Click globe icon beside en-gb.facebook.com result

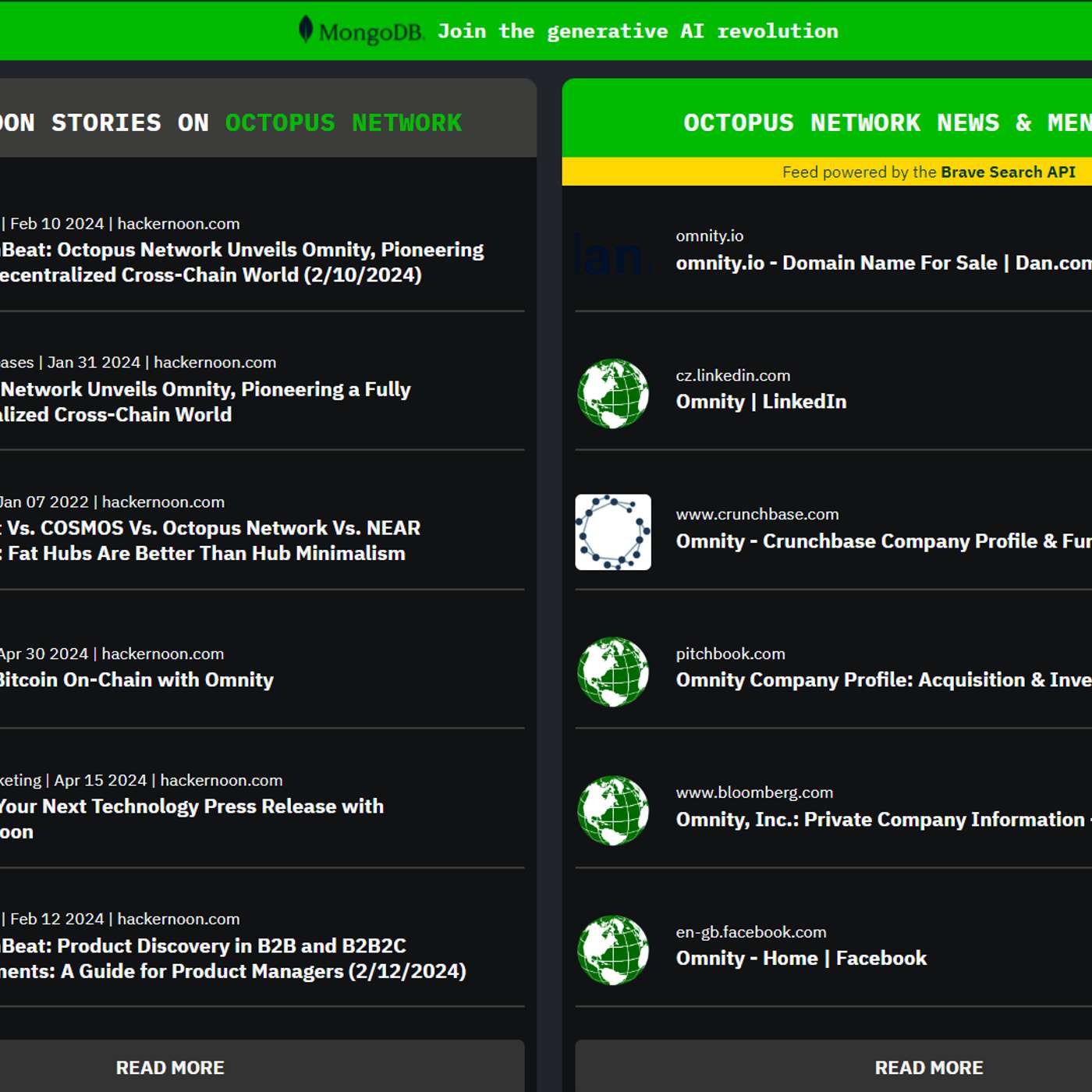point(612,950)
